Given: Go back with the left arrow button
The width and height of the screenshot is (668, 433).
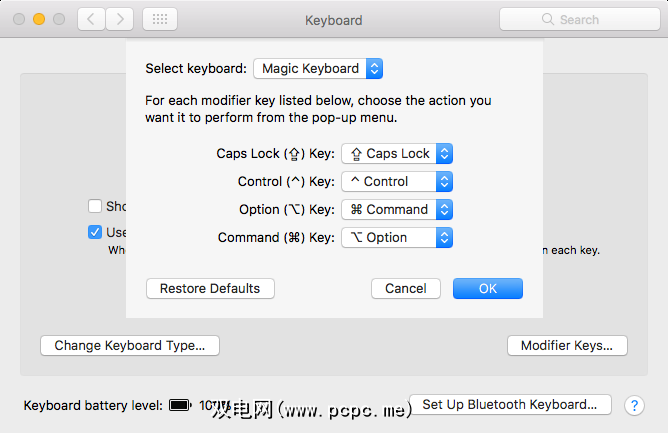Looking at the screenshot, I should (92, 19).
